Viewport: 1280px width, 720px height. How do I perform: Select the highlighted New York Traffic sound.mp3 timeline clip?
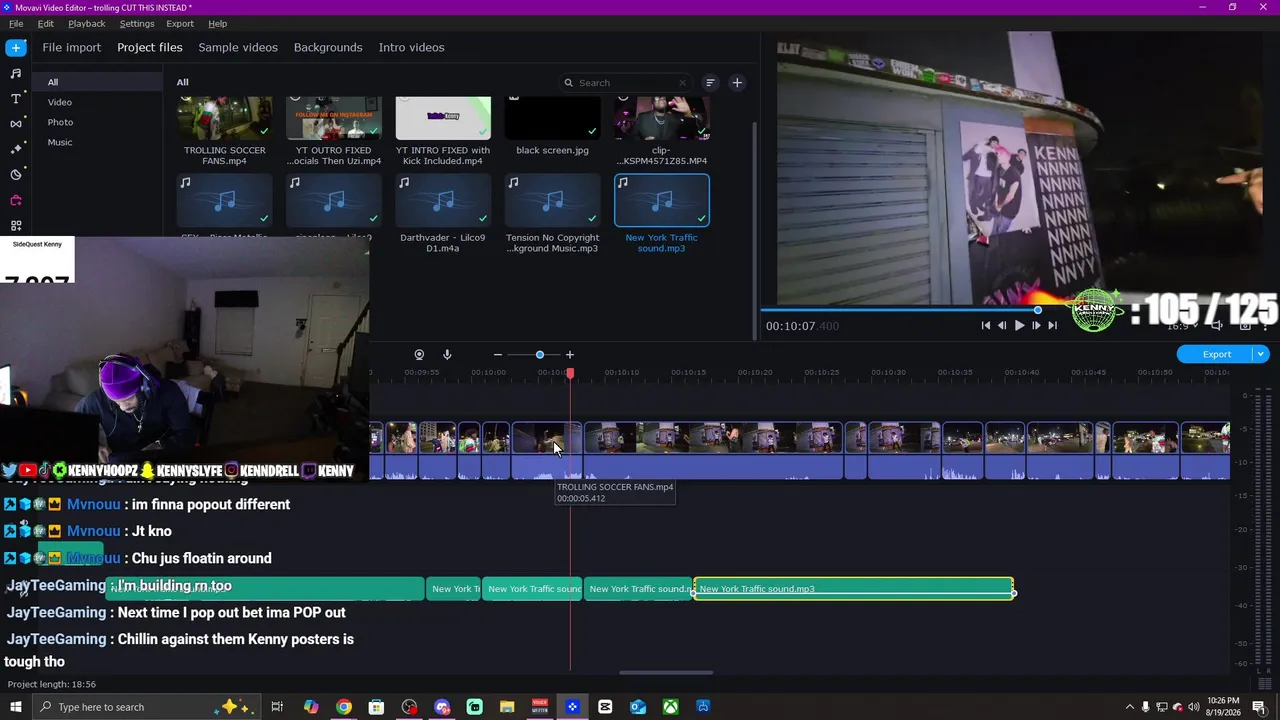click(854, 589)
